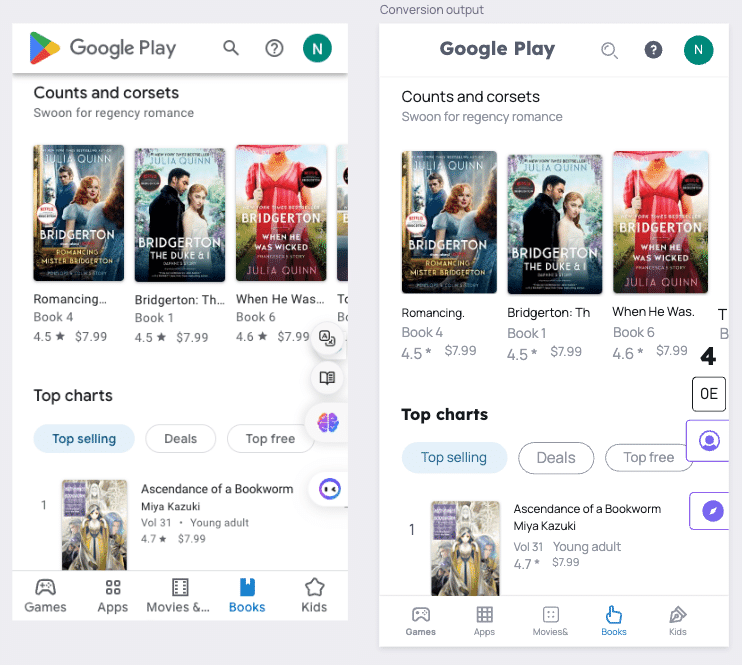Open The Duke & I cover in left screen
This screenshot has width=742, height=665.
[x=180, y=215]
